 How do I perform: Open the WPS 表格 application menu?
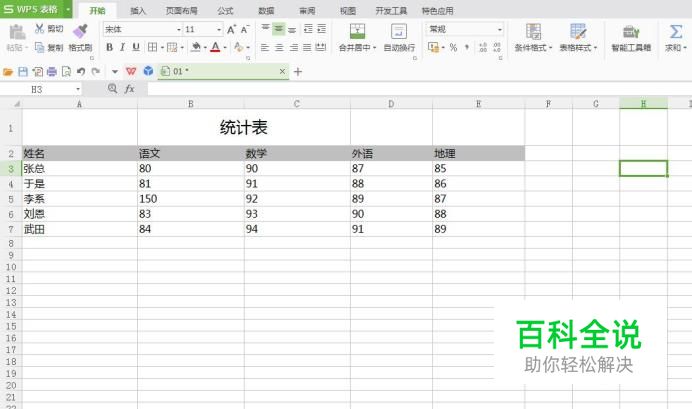pyautogui.click(x=31, y=9)
